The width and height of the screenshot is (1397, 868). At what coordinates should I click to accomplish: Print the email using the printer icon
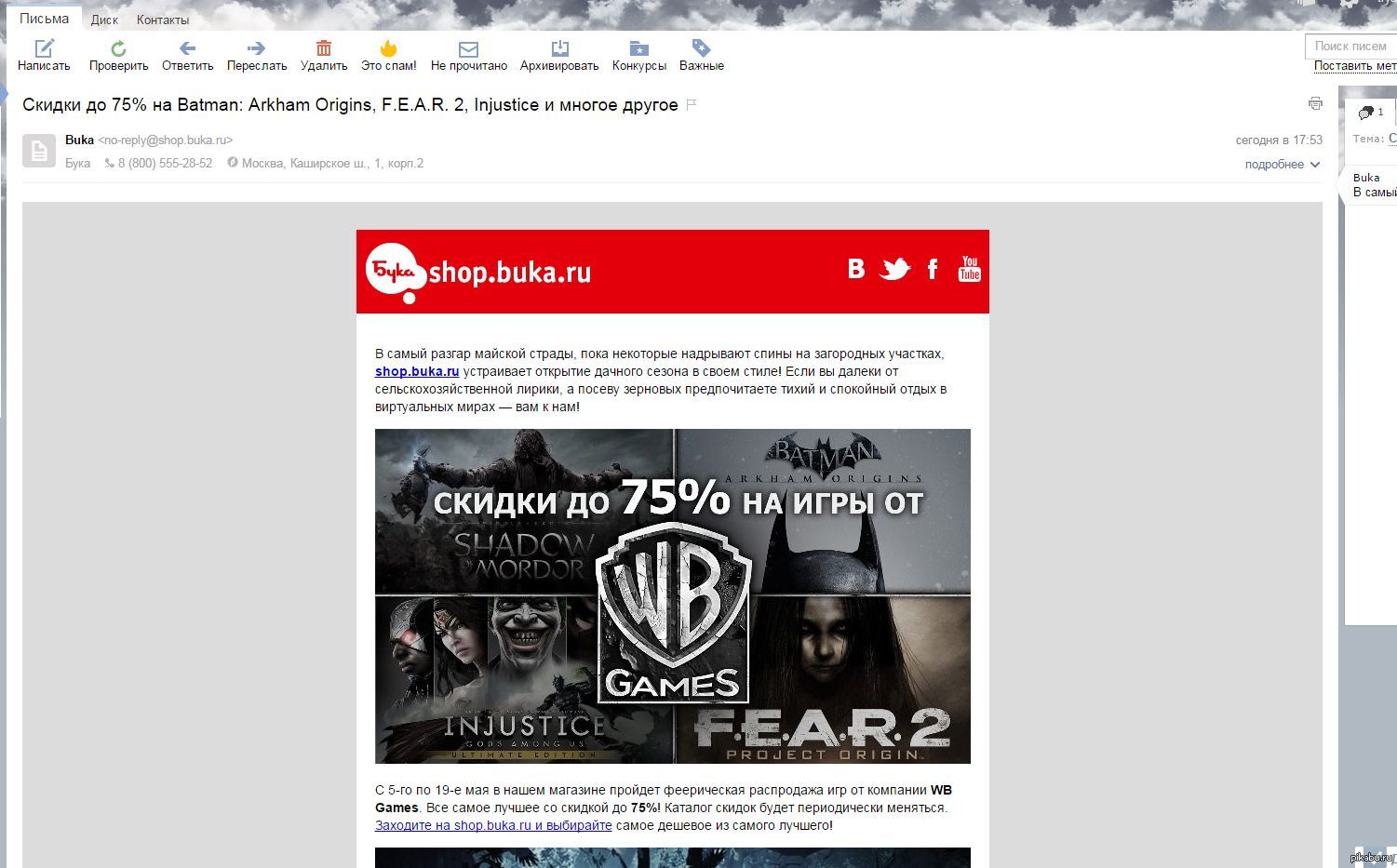pos(1315,103)
